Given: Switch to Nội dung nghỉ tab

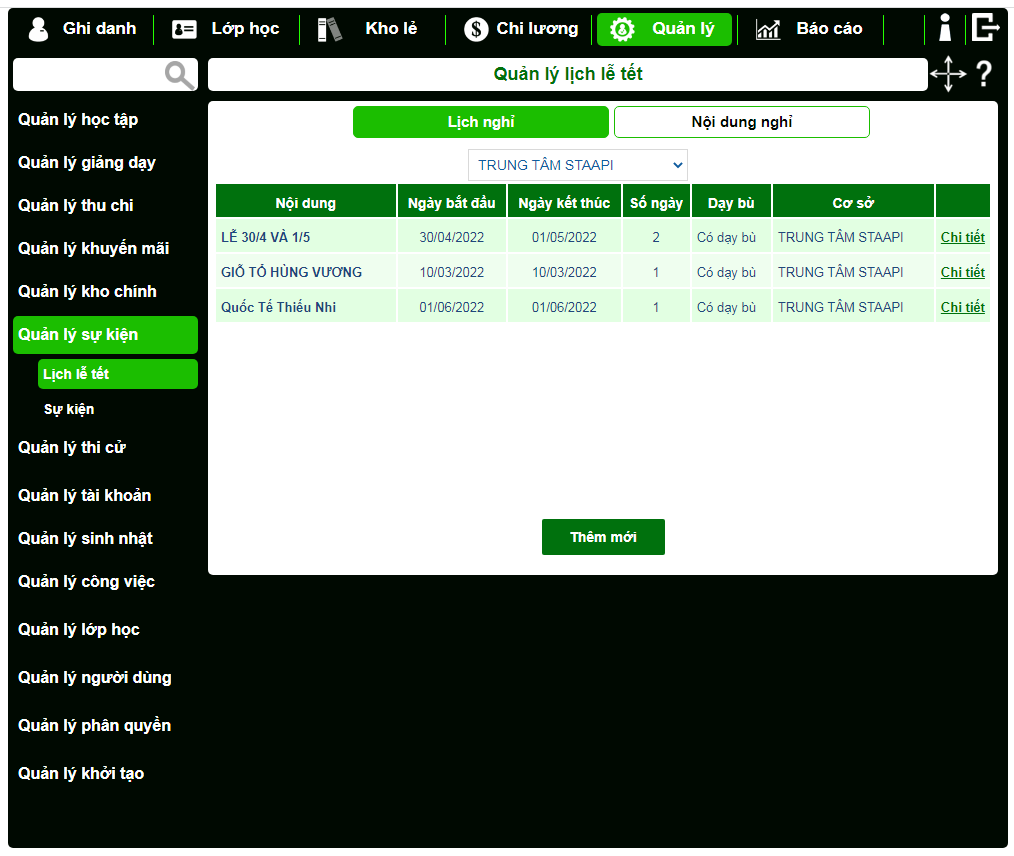Looking at the screenshot, I should [741, 122].
